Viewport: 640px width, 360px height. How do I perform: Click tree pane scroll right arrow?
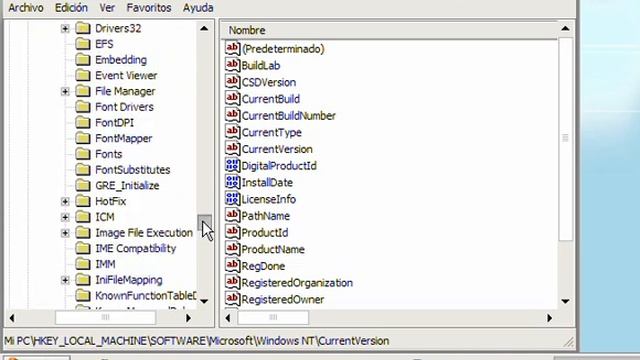point(188,318)
